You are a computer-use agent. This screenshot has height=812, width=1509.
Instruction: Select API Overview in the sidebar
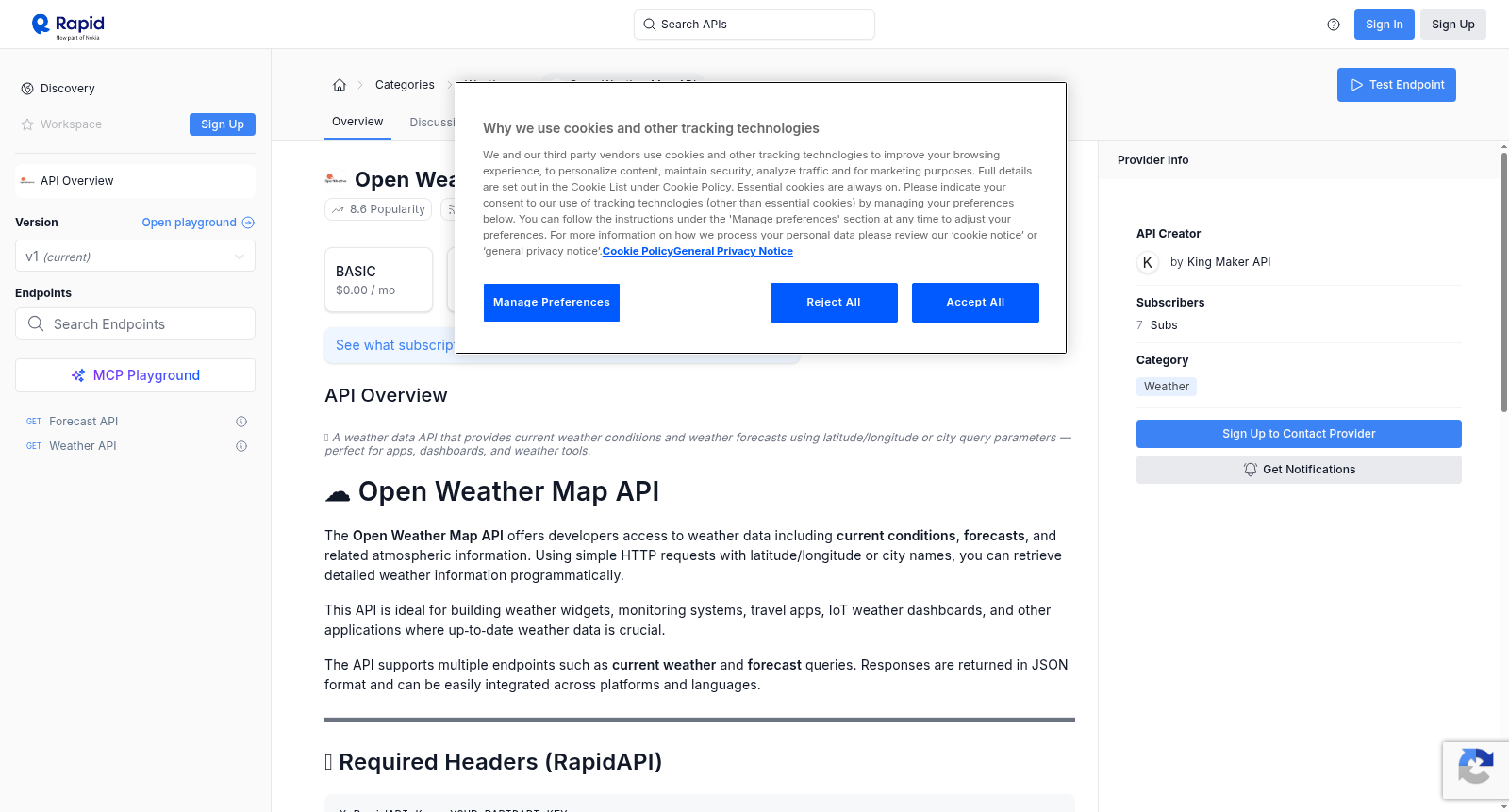point(135,181)
